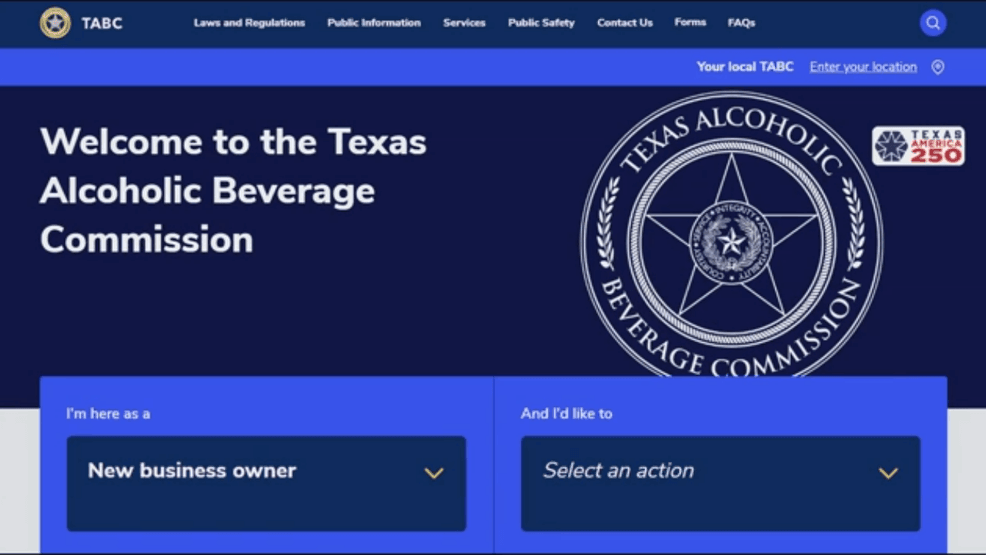Viewport: 986px width, 555px height.
Task: Go to Contact Us
Action: 624,23
